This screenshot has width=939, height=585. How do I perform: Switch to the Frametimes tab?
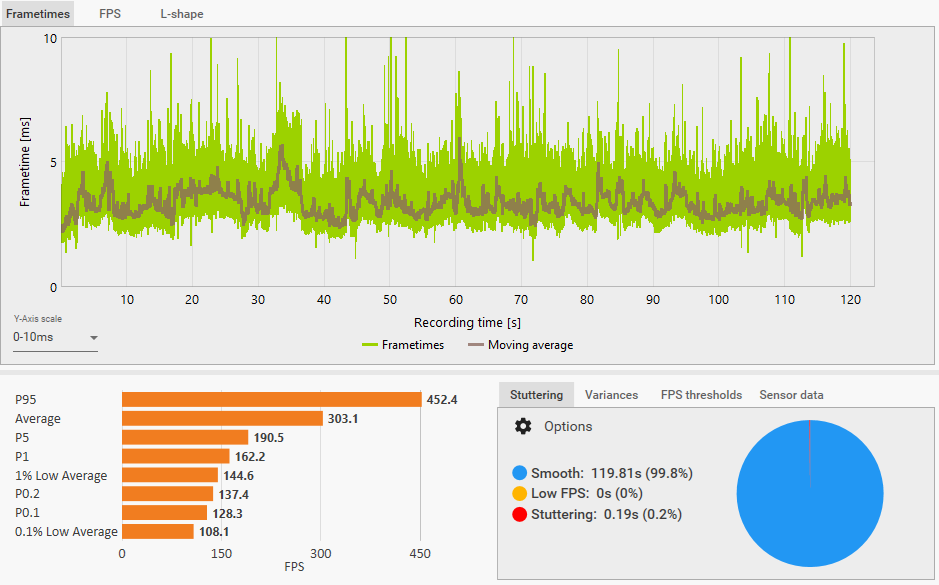coord(38,13)
